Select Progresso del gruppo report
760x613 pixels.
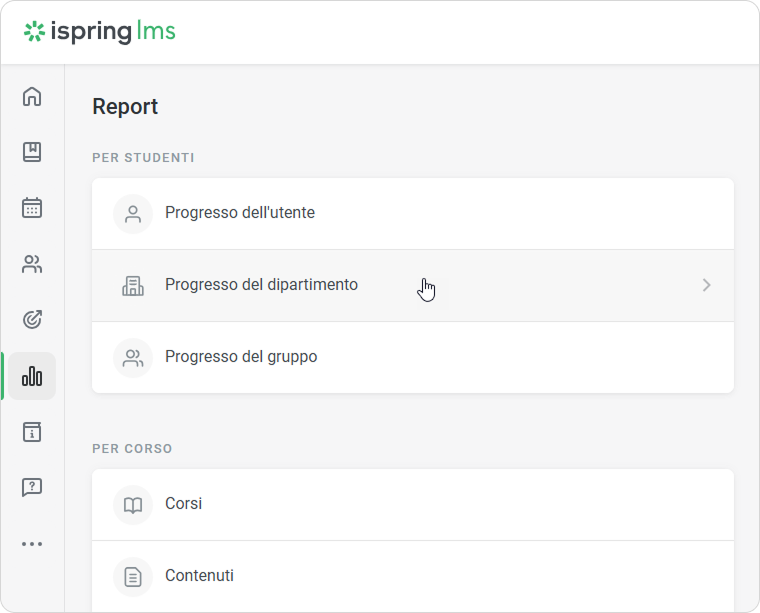pos(241,357)
